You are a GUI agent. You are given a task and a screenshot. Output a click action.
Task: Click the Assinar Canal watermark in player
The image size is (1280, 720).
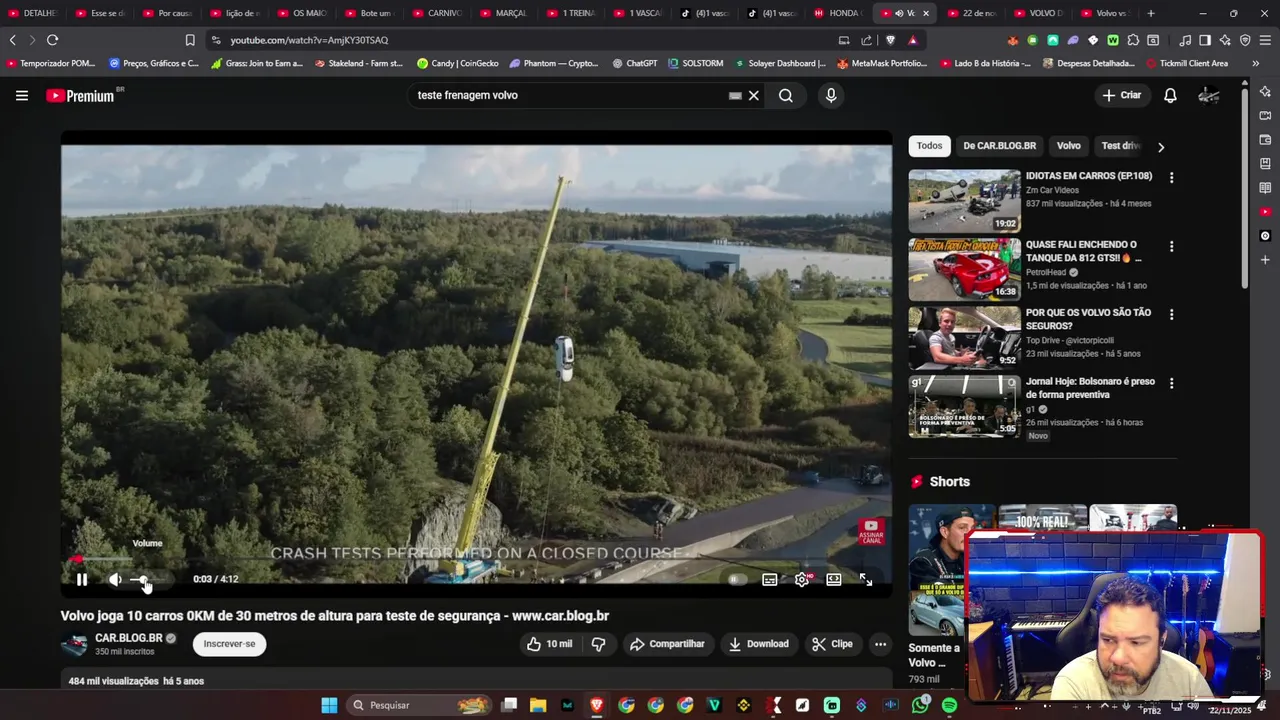[871, 531]
